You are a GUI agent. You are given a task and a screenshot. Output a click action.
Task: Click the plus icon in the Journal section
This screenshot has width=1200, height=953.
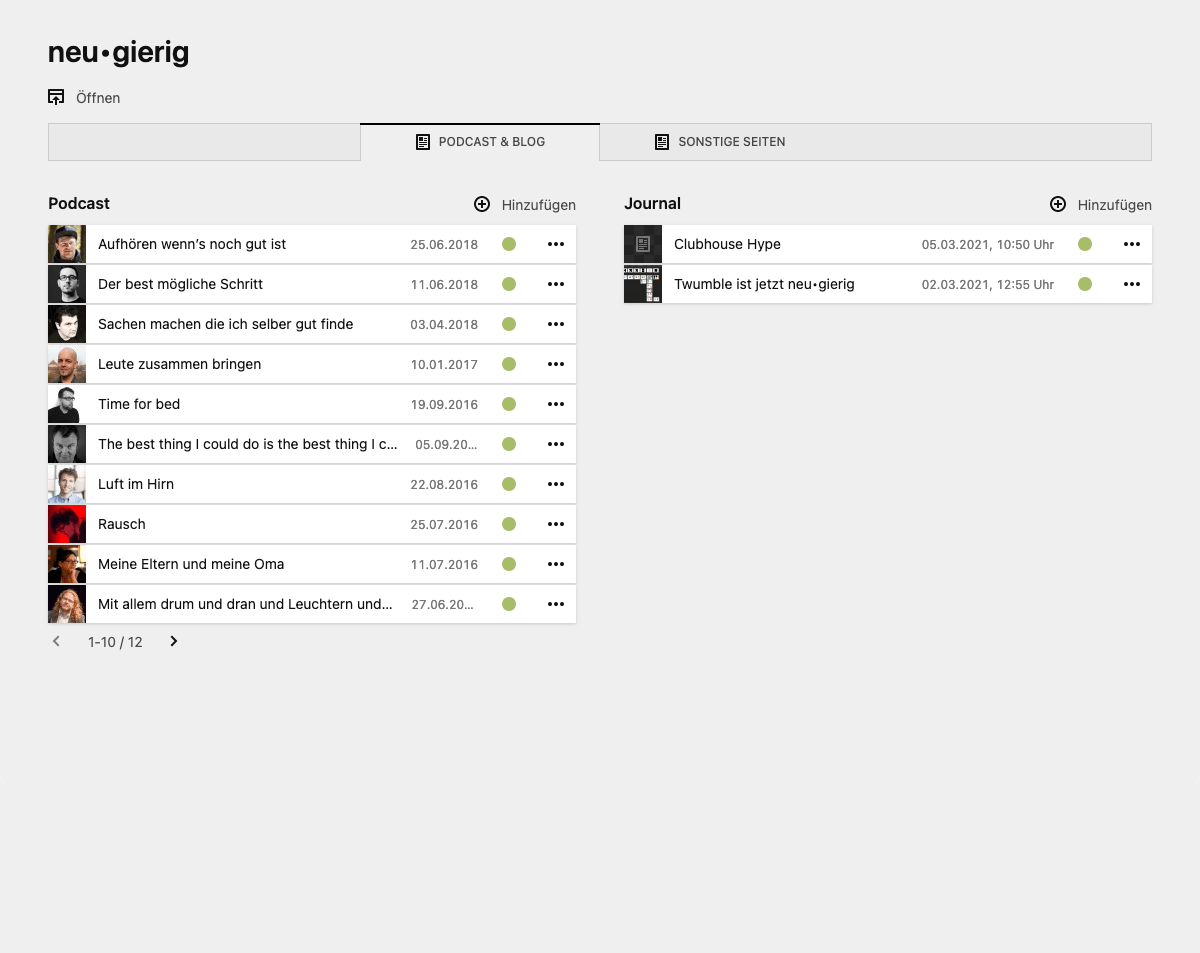click(1058, 204)
